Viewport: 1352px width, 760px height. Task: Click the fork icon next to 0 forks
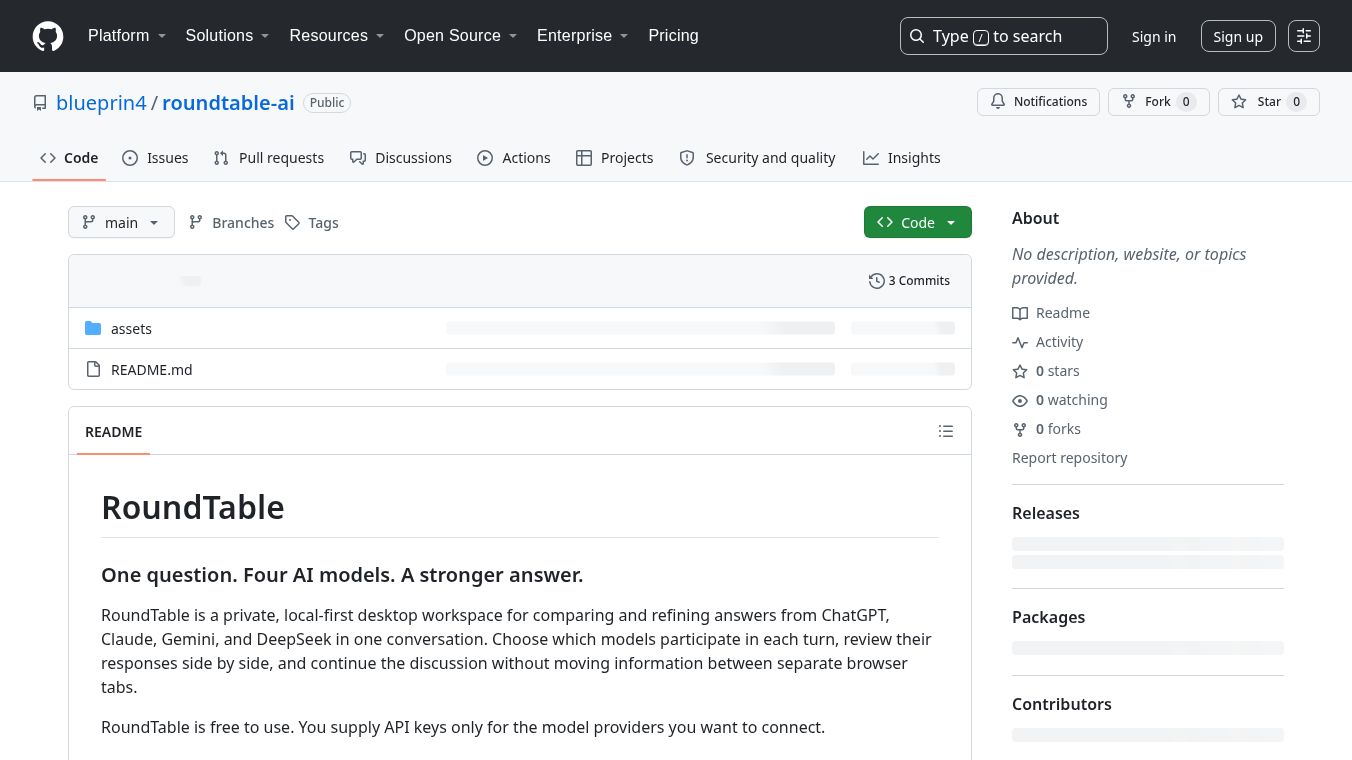coord(1020,429)
